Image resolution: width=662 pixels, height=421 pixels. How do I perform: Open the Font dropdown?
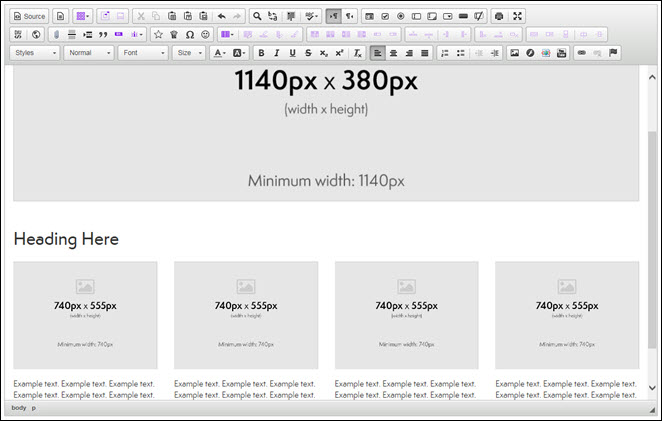pyautogui.click(x=142, y=52)
